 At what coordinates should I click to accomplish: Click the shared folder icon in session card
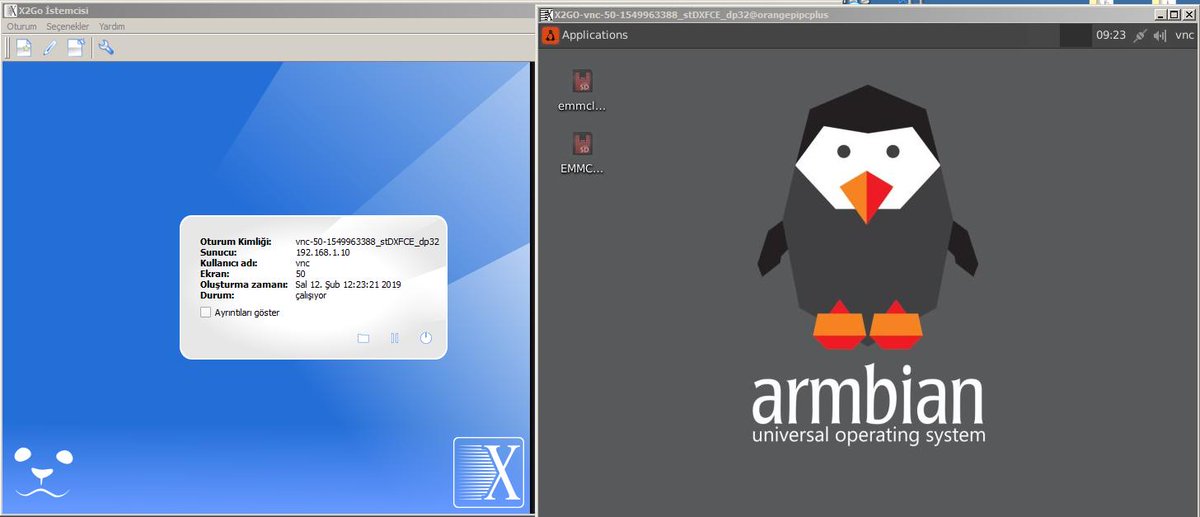coord(363,339)
